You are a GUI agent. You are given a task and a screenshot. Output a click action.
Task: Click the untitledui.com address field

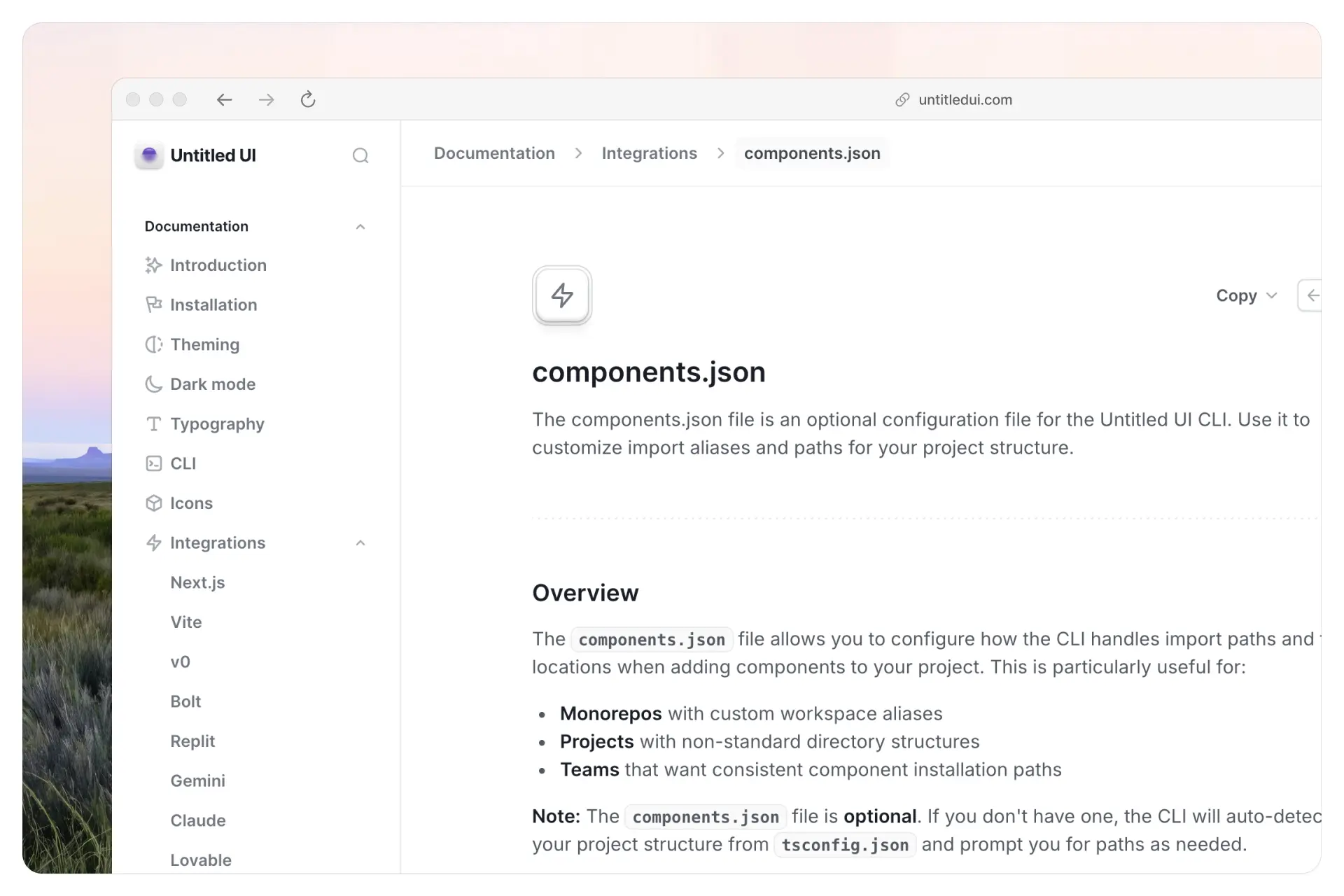[x=965, y=99]
